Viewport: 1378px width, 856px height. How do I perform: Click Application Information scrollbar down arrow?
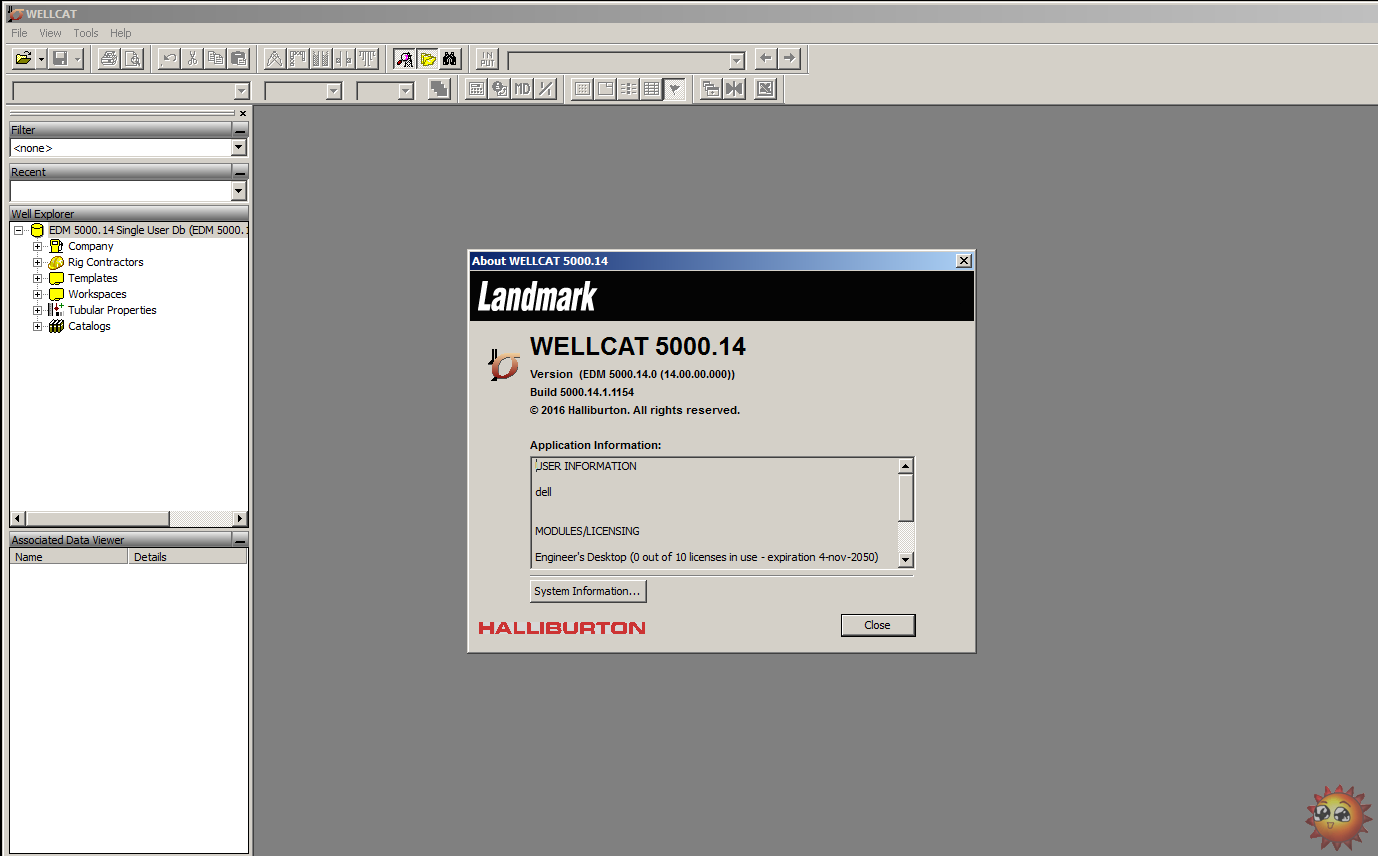pyautogui.click(x=905, y=560)
